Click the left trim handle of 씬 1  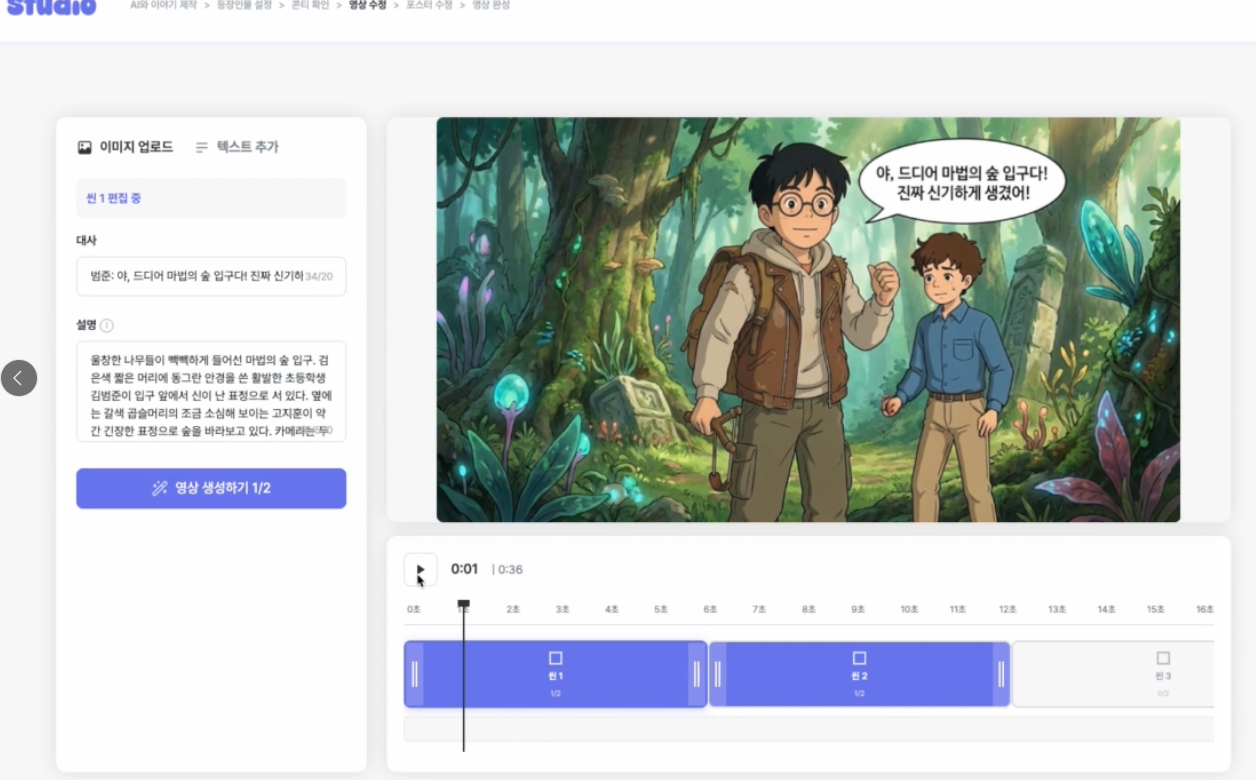[x=415, y=674]
